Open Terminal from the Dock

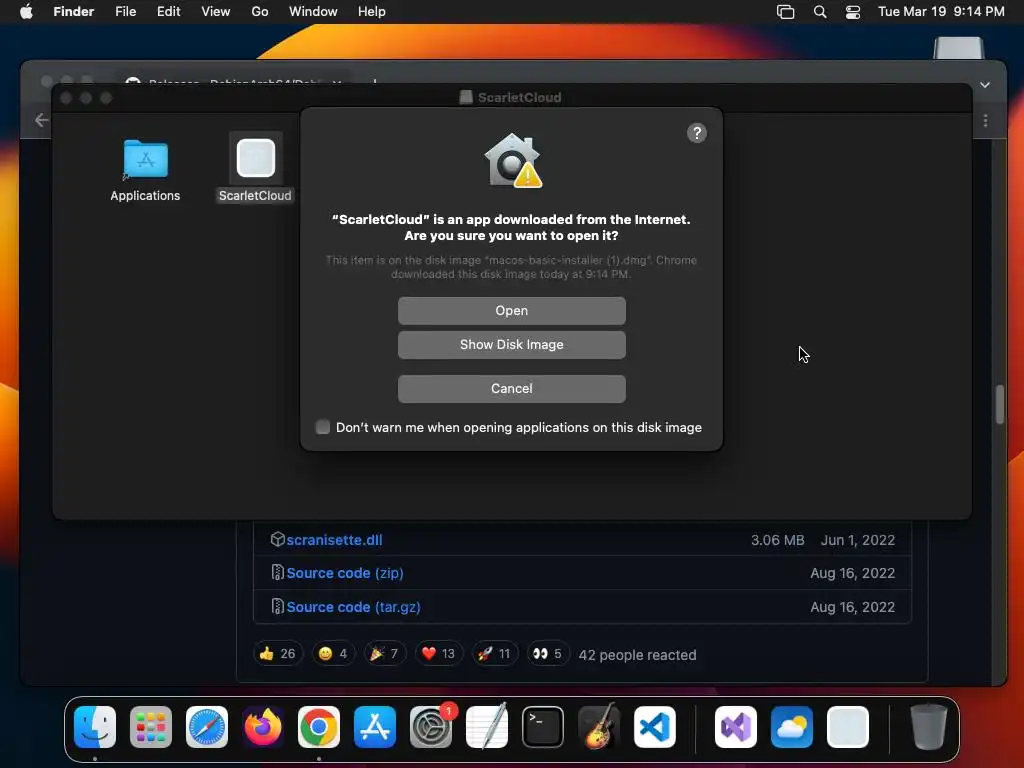[543, 727]
